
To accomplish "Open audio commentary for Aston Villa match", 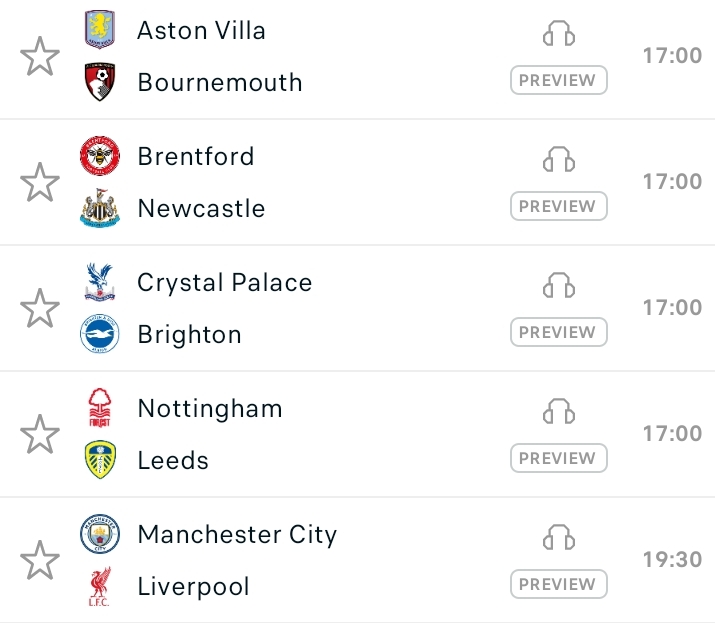I will pyautogui.click(x=559, y=35).
